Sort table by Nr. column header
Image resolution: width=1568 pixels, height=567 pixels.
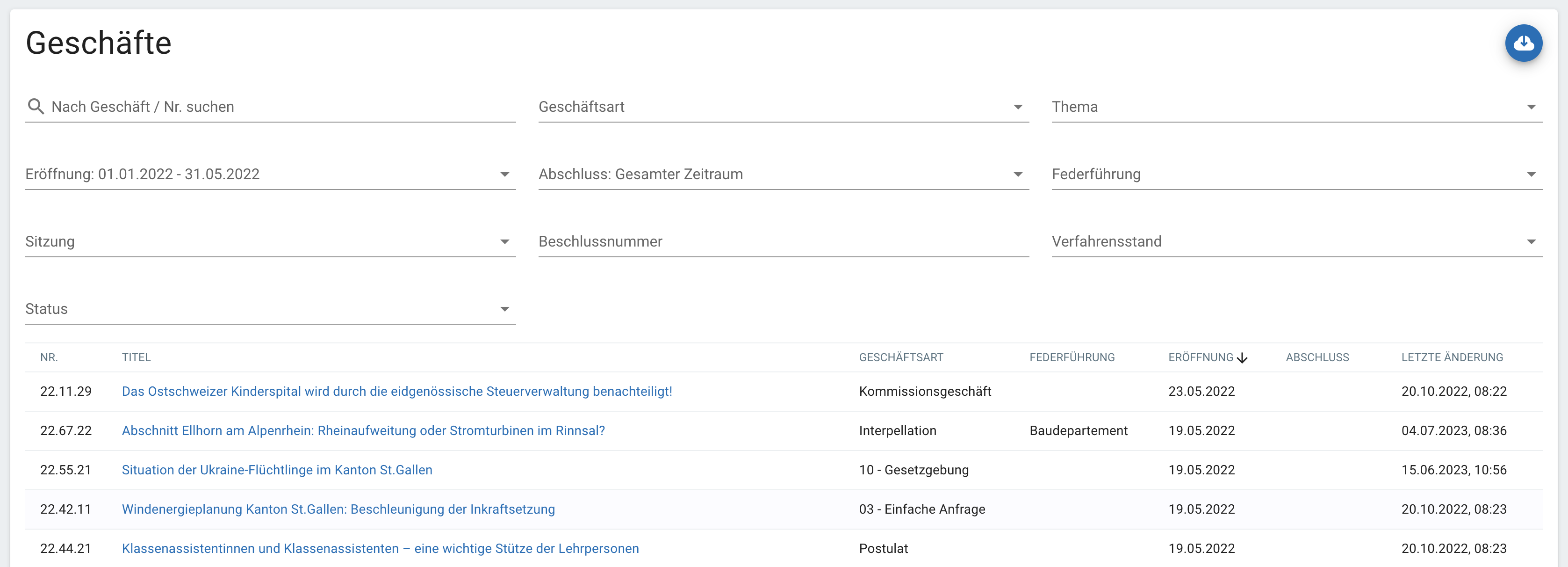pyautogui.click(x=49, y=357)
